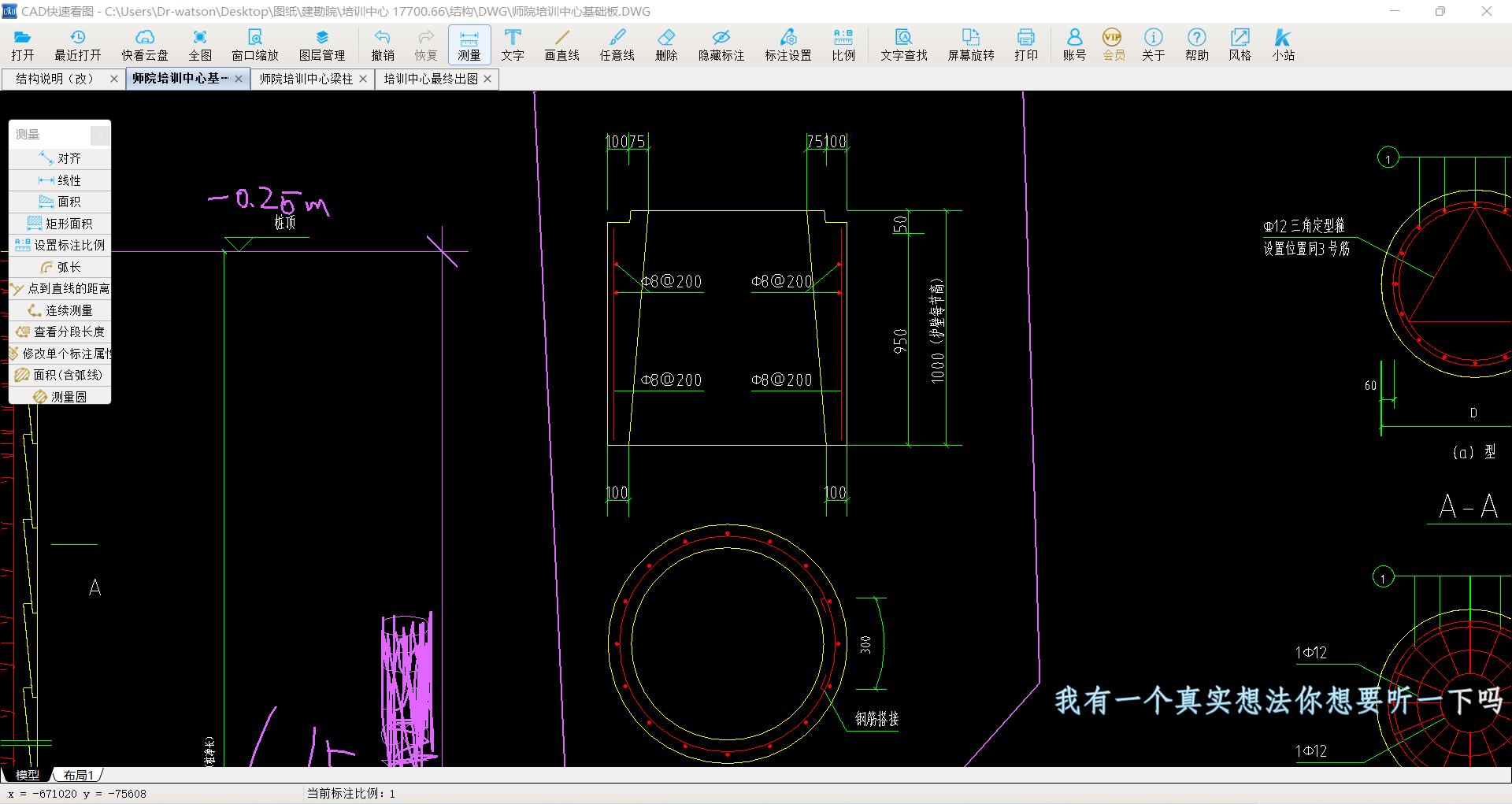Toggle the 测量 measure tool in toolbar

click(469, 45)
